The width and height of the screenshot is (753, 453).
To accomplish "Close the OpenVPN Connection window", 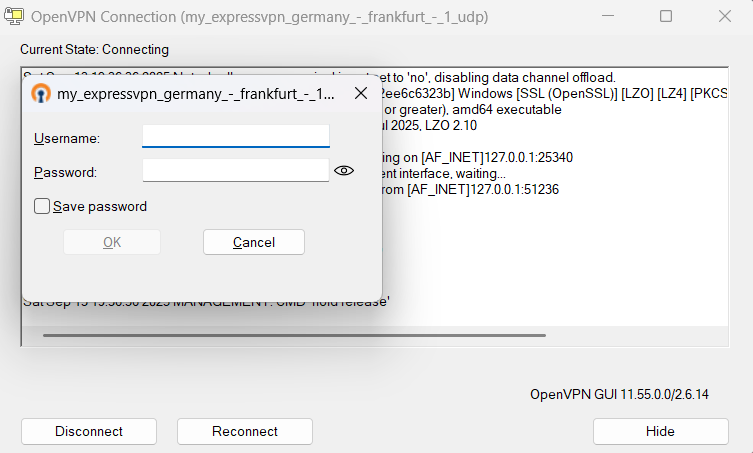I will click(725, 16).
